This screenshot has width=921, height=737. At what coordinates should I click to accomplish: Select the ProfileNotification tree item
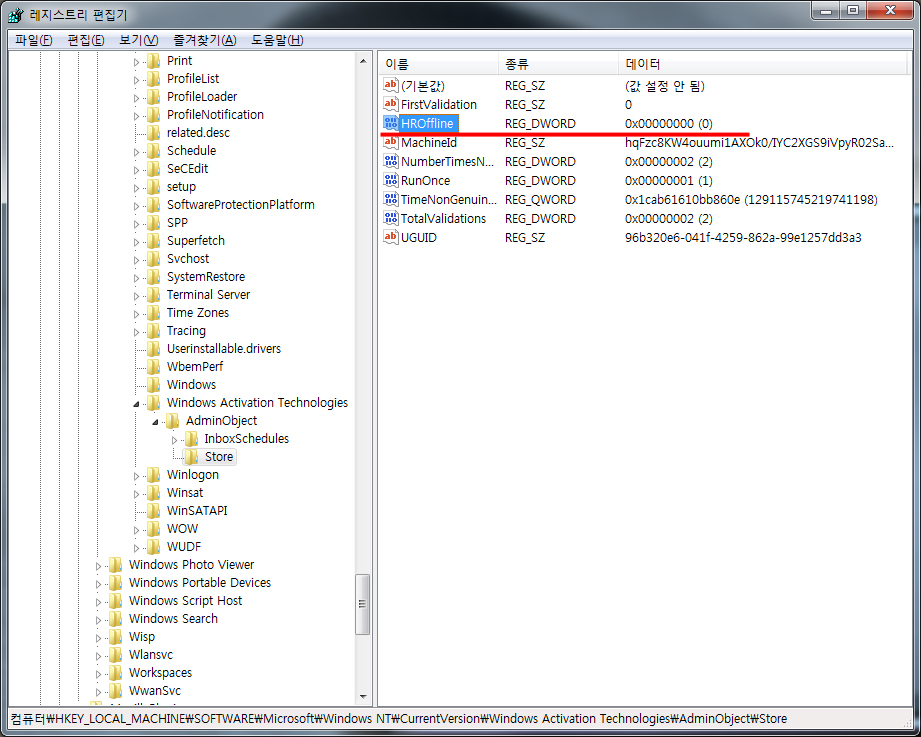click(x=215, y=115)
